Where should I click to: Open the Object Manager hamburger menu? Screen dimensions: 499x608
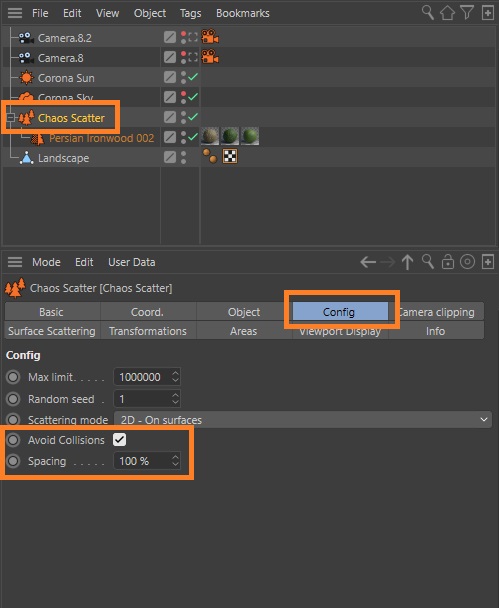click(15, 13)
